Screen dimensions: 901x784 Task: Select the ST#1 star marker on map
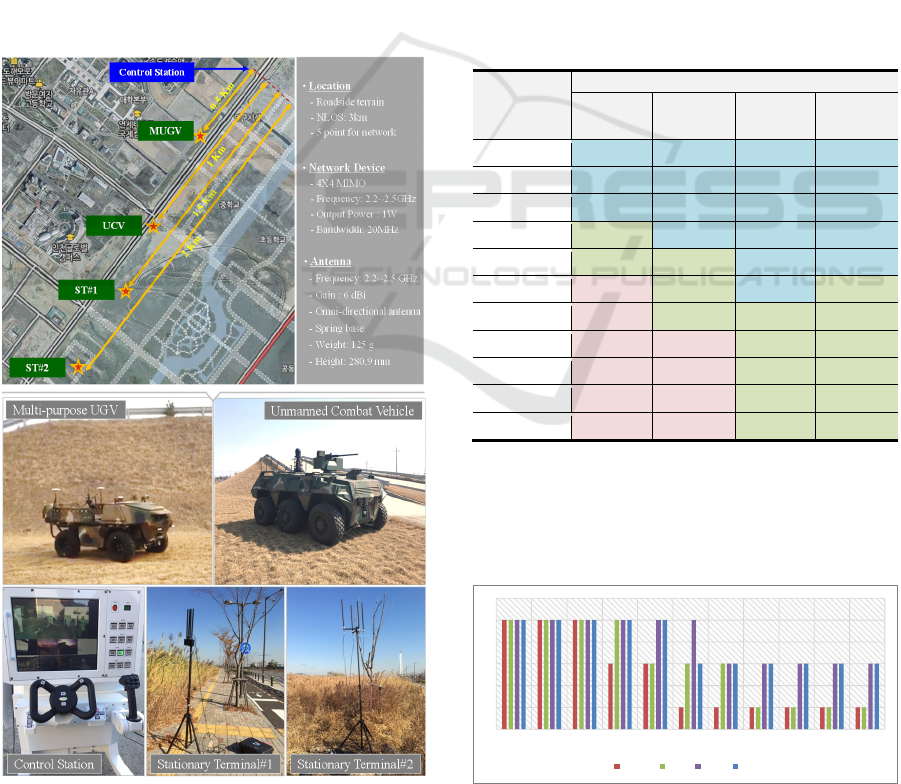(126, 291)
